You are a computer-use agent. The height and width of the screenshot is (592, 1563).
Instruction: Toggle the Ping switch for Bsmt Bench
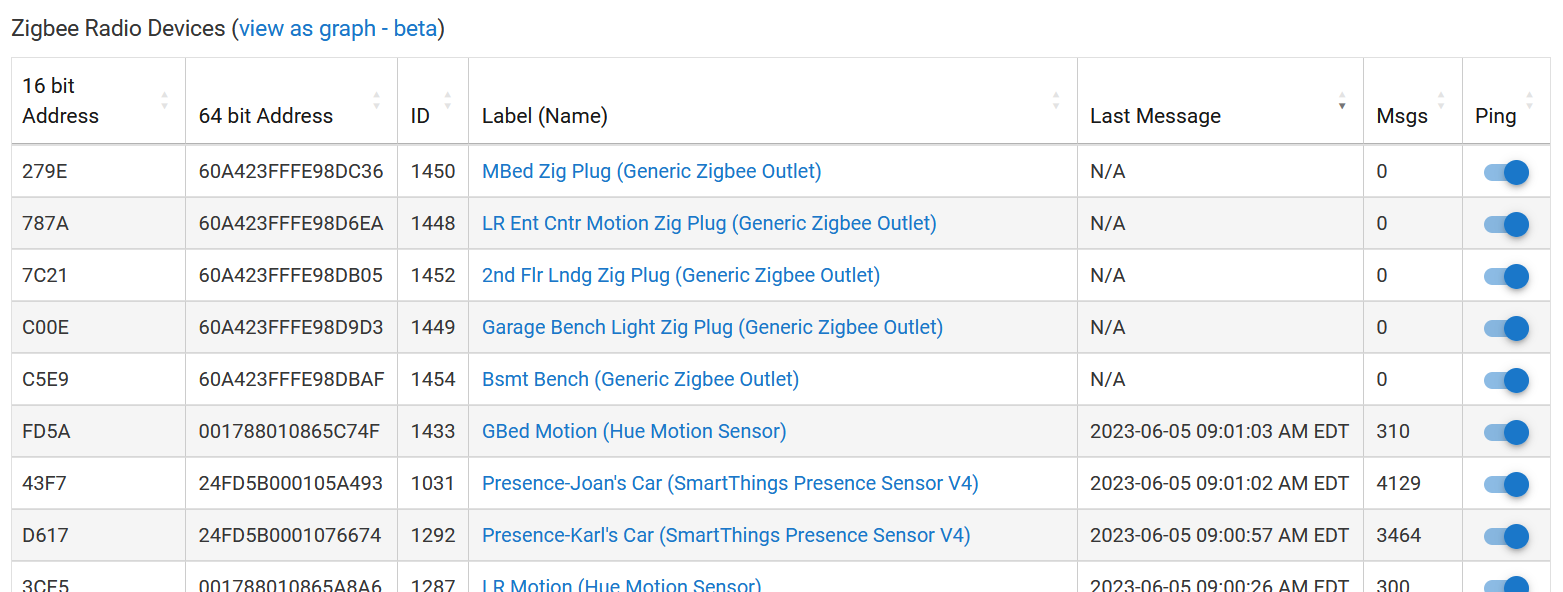coord(1506,379)
